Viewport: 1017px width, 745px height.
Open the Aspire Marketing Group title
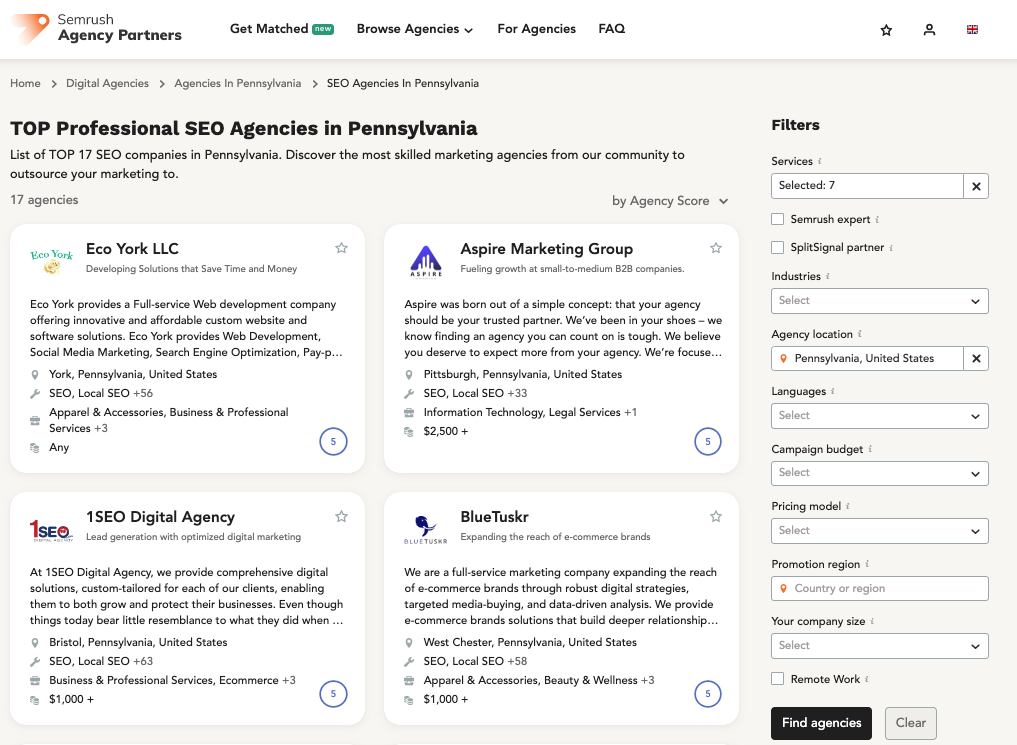(x=547, y=248)
